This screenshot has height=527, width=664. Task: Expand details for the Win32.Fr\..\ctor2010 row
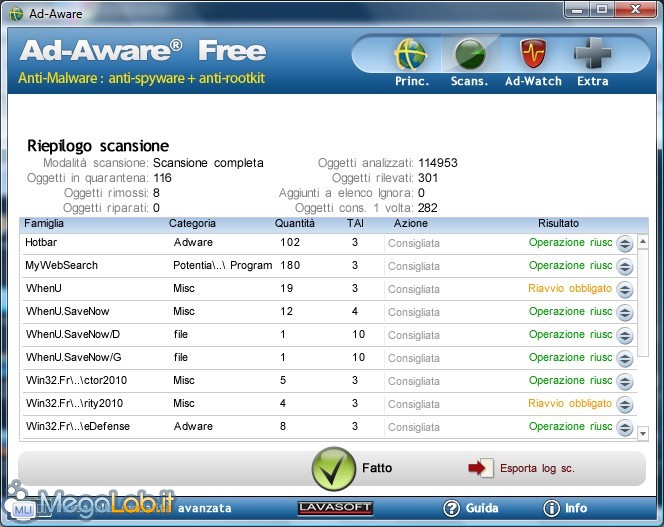625,381
